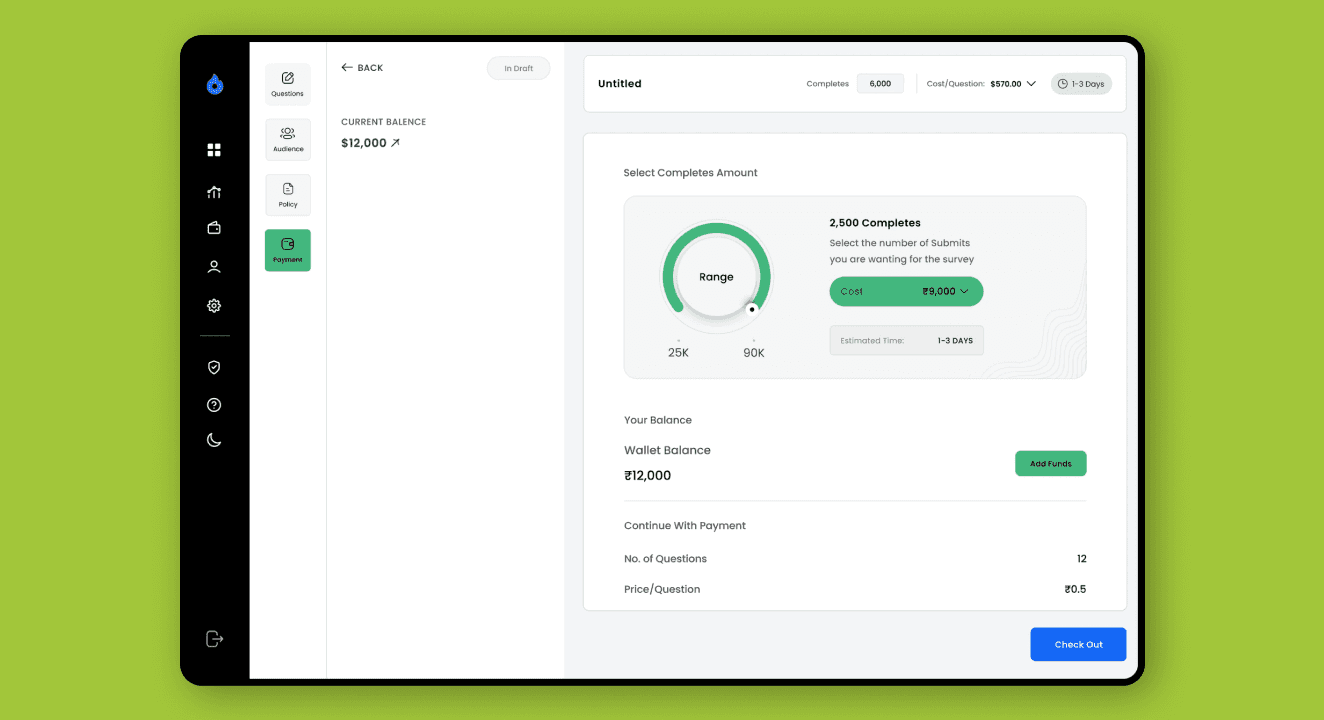Click the Price/Question value ₹0.5

[1075, 590]
